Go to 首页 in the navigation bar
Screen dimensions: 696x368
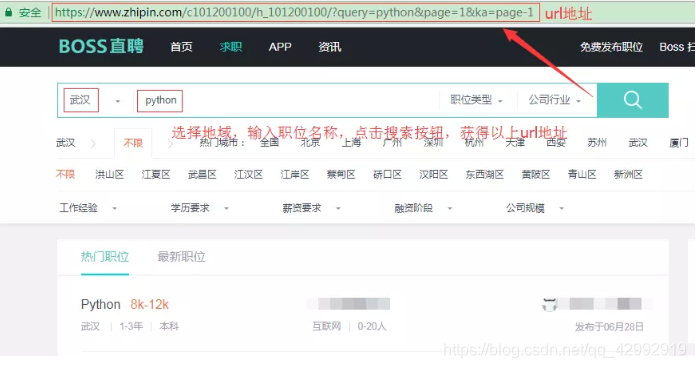tap(182, 47)
